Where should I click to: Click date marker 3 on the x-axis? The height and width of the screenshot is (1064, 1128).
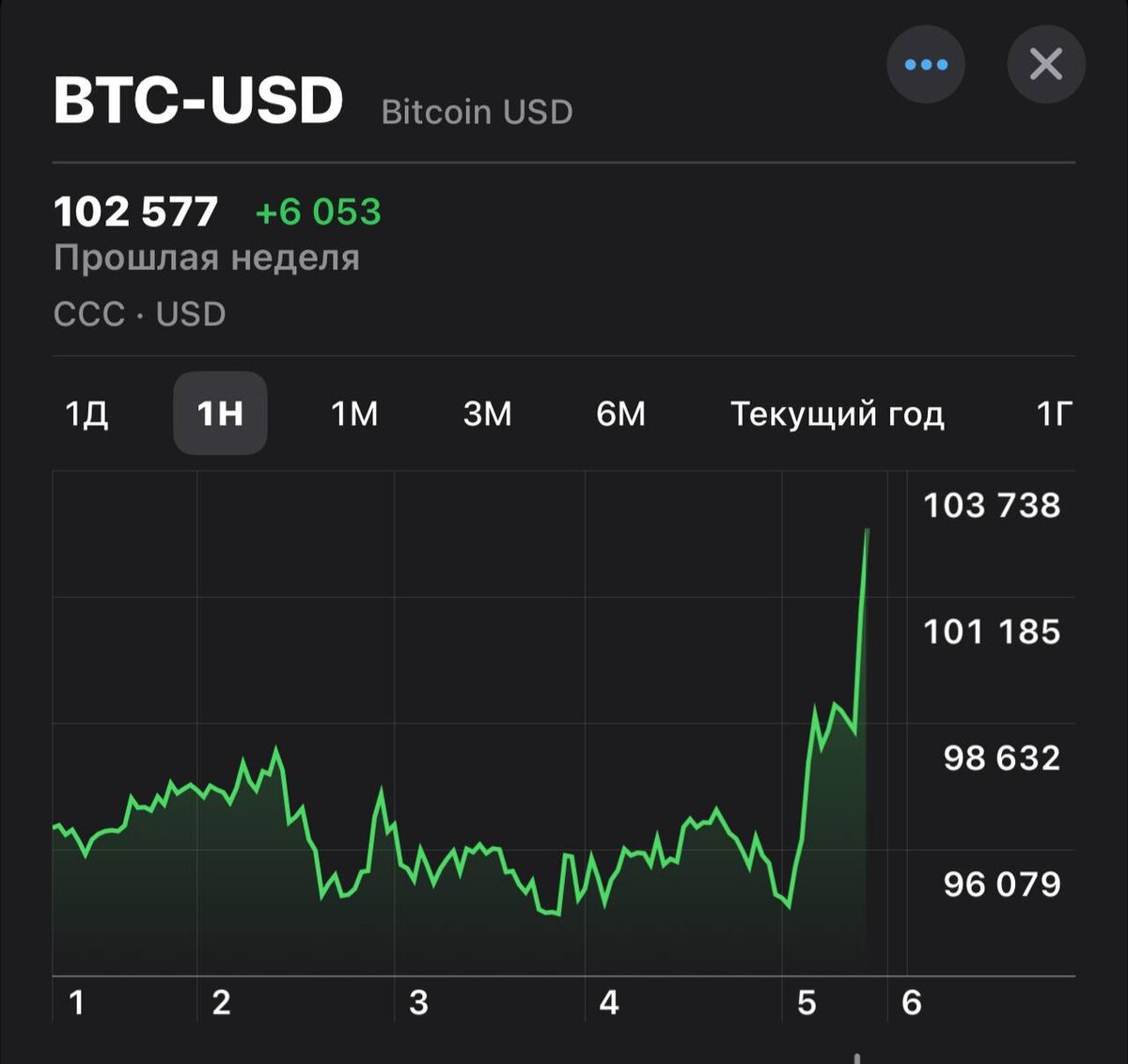(x=419, y=1003)
